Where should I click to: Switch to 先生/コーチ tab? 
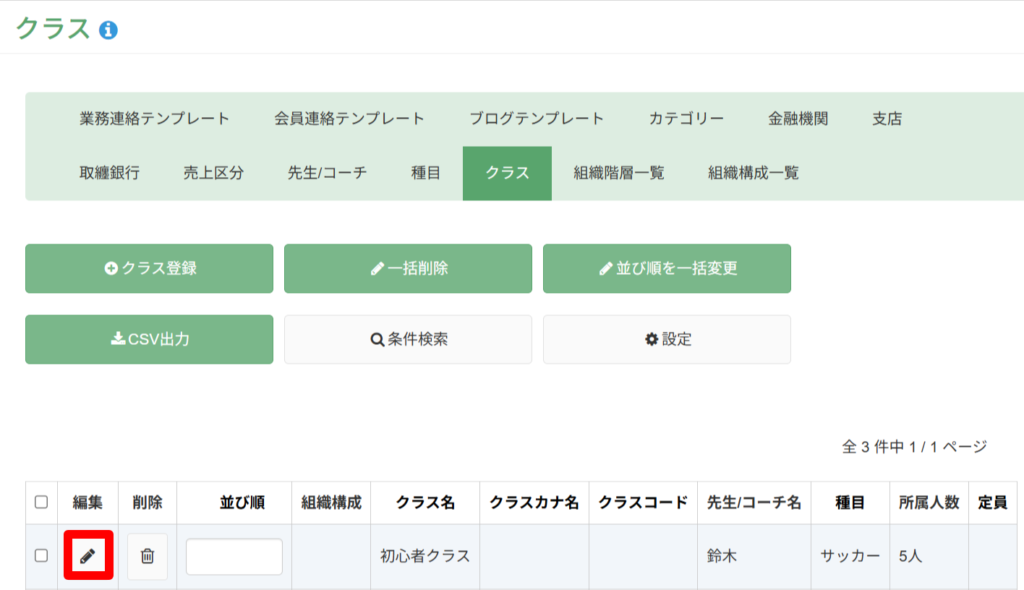[x=327, y=173]
